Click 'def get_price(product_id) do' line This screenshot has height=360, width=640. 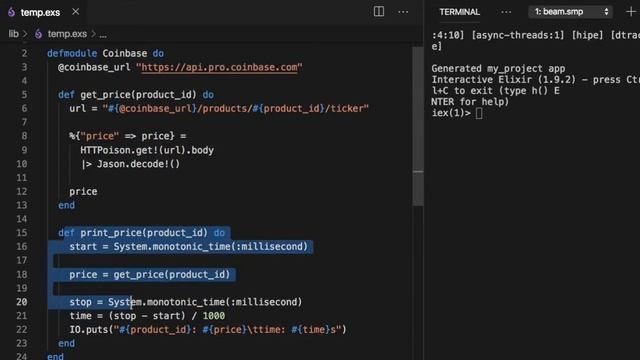tap(136, 95)
